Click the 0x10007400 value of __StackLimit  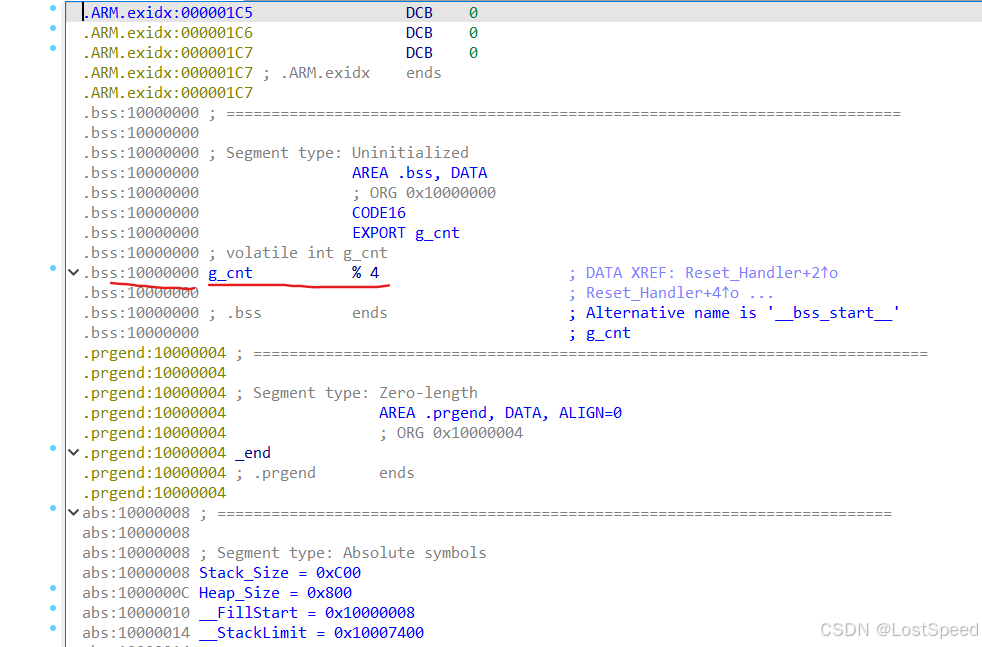pos(379,633)
